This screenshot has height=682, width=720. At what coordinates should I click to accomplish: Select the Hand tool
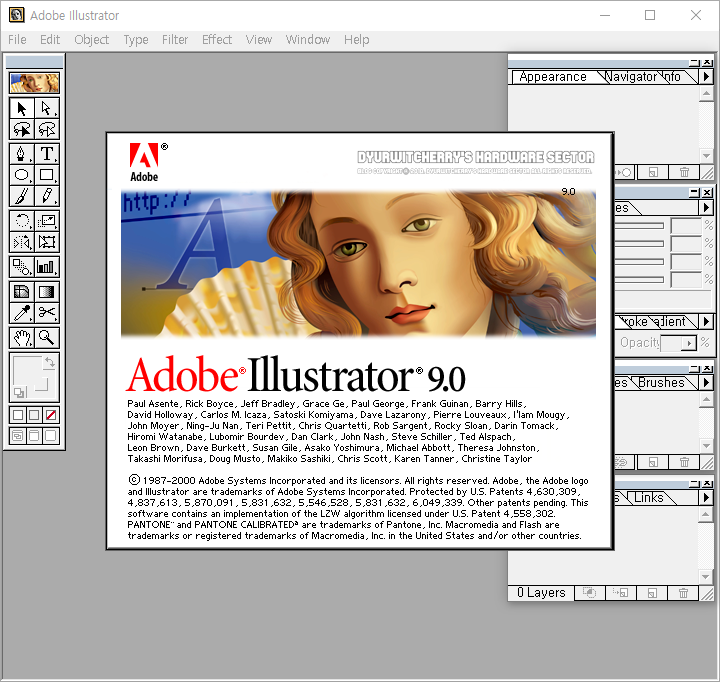pos(22,338)
